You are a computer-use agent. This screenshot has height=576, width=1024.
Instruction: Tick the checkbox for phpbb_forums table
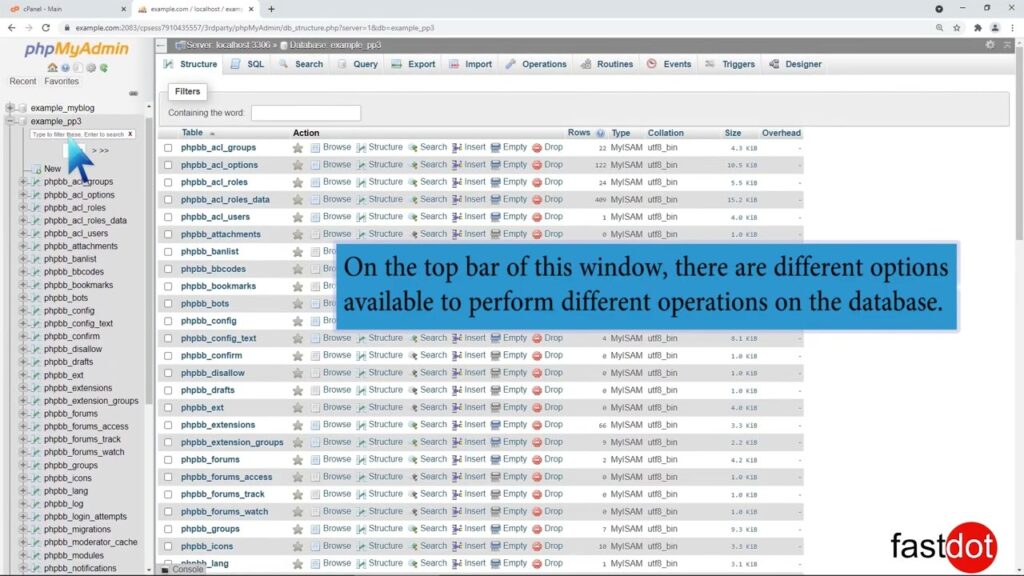168,460
